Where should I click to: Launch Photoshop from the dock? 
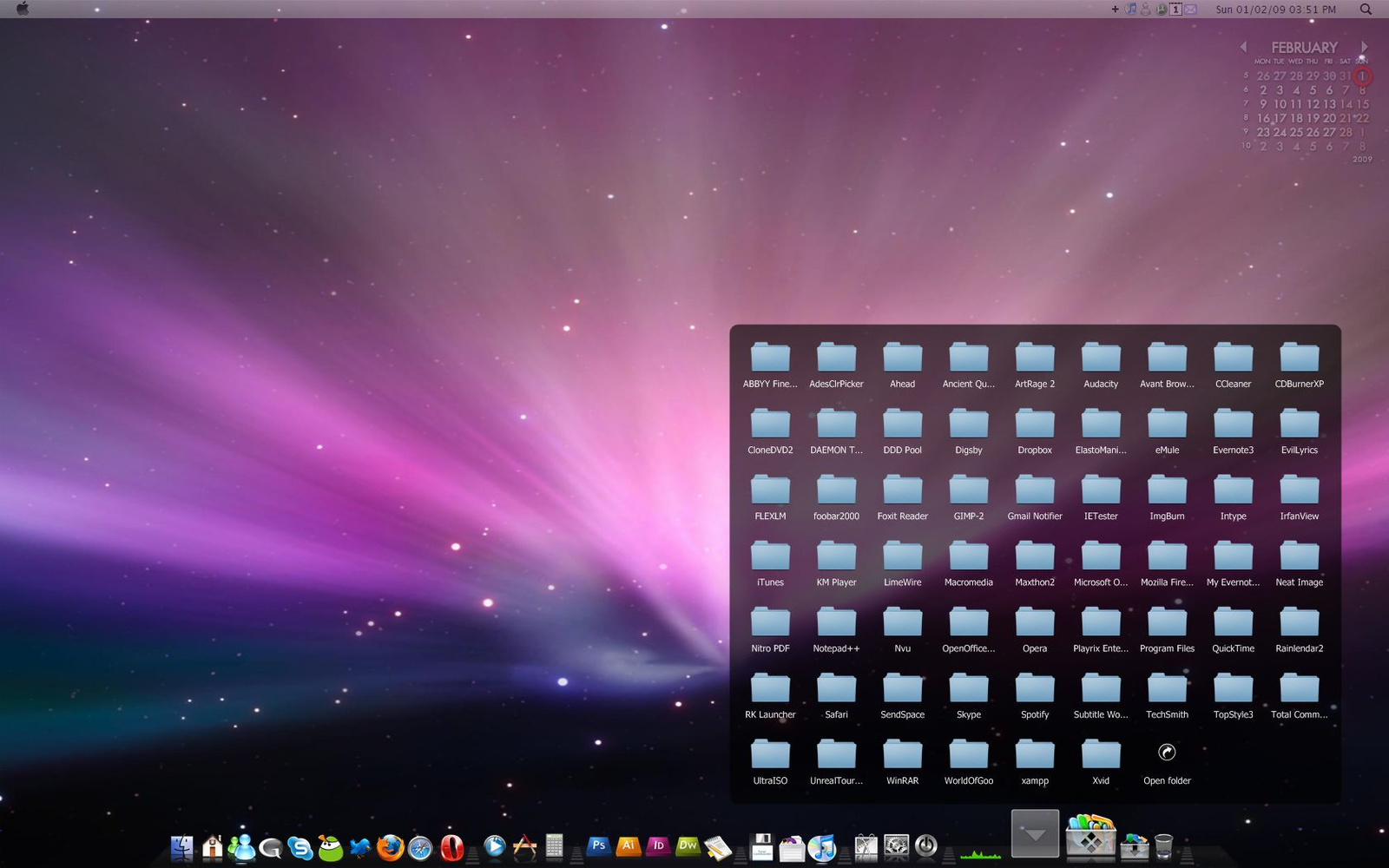(598, 845)
